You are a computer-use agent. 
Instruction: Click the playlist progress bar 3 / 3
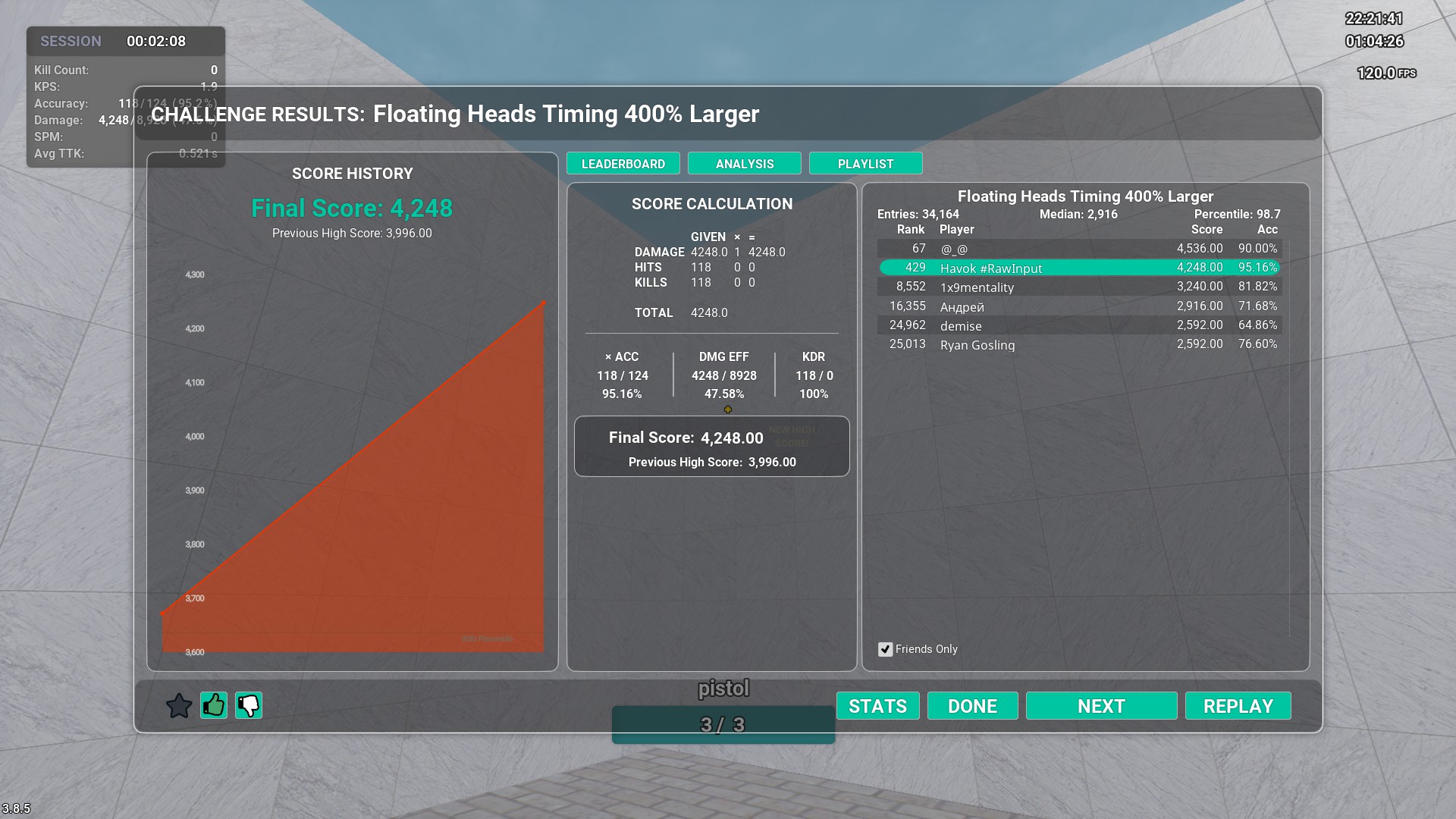723,725
